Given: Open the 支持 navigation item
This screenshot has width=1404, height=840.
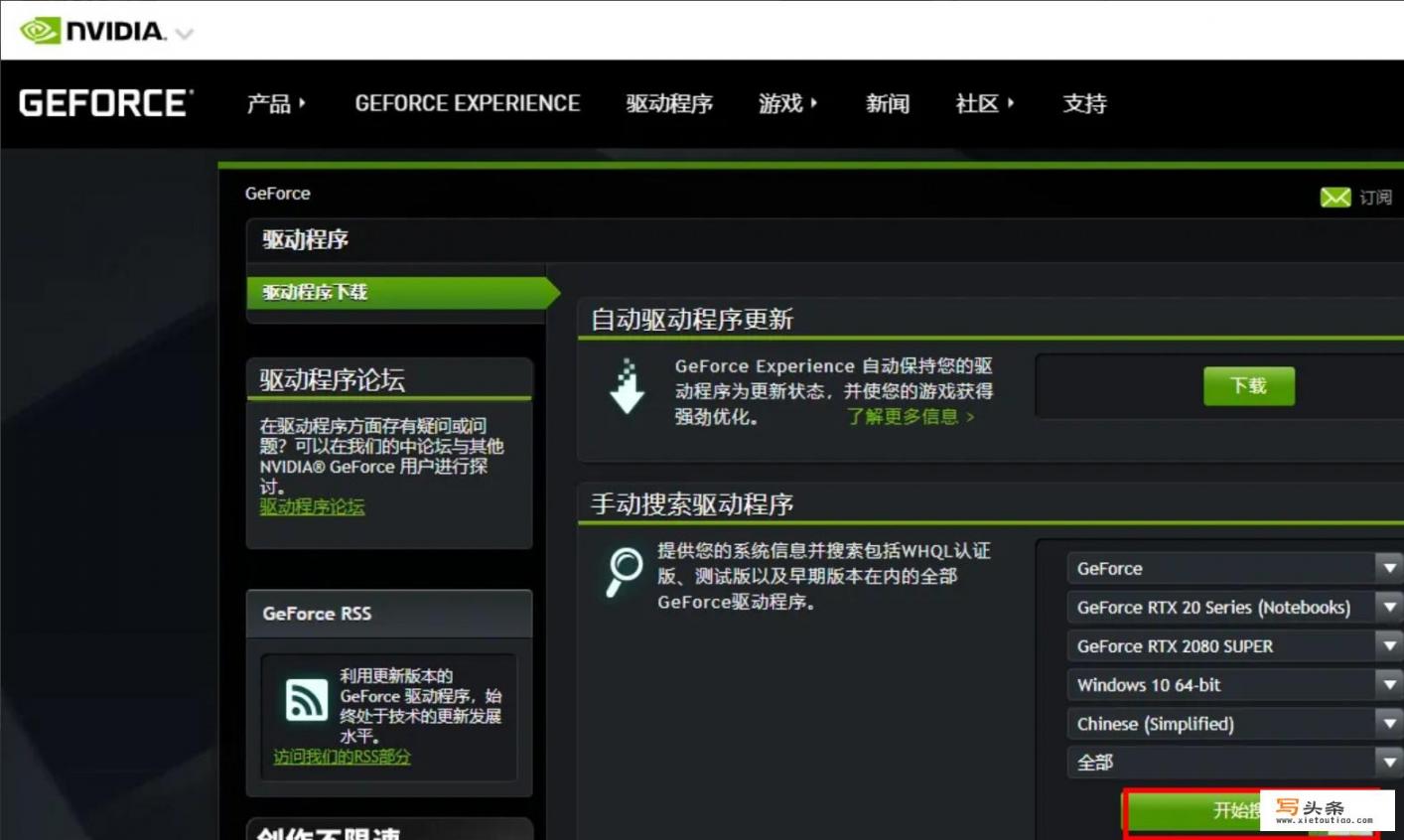Looking at the screenshot, I should pos(1084,103).
